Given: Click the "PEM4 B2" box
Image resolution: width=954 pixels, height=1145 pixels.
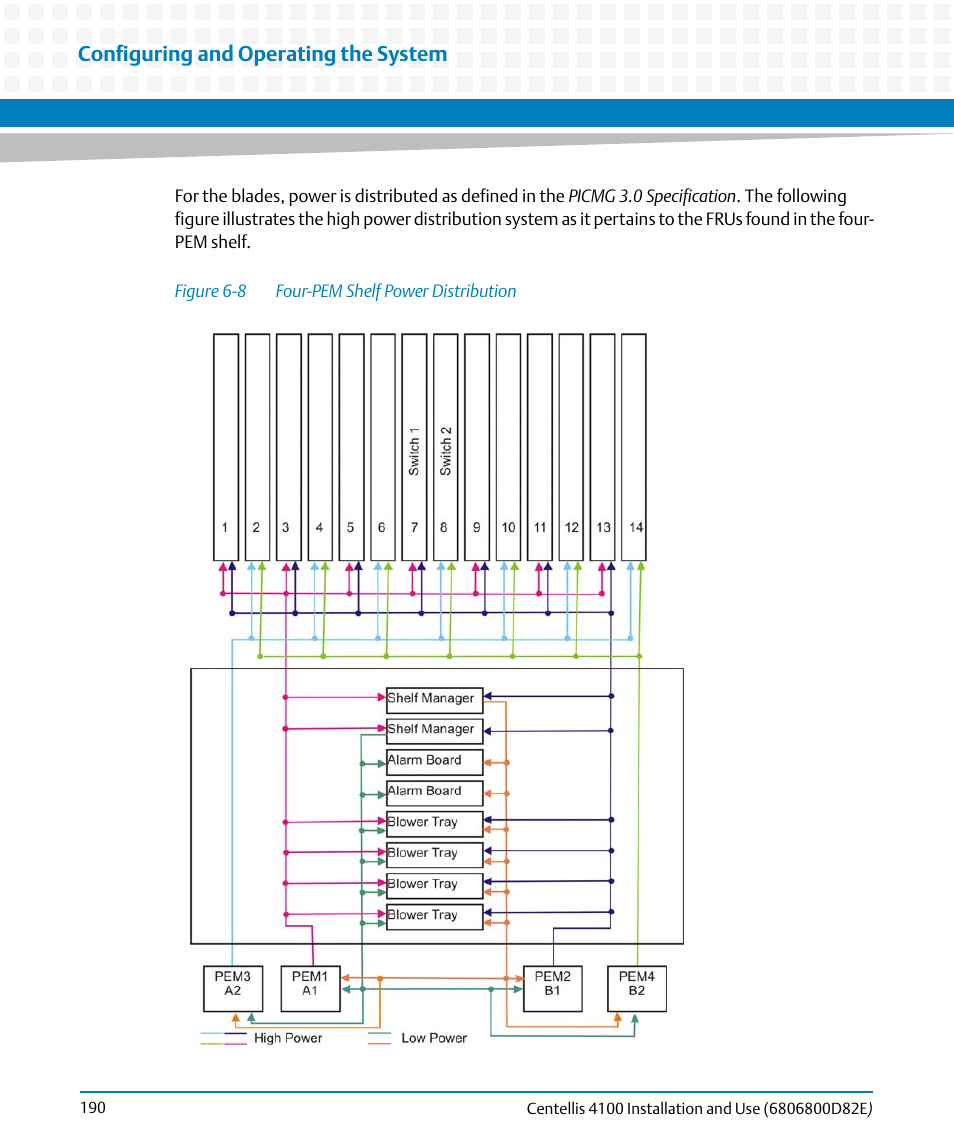Looking at the screenshot, I should click(x=637, y=989).
